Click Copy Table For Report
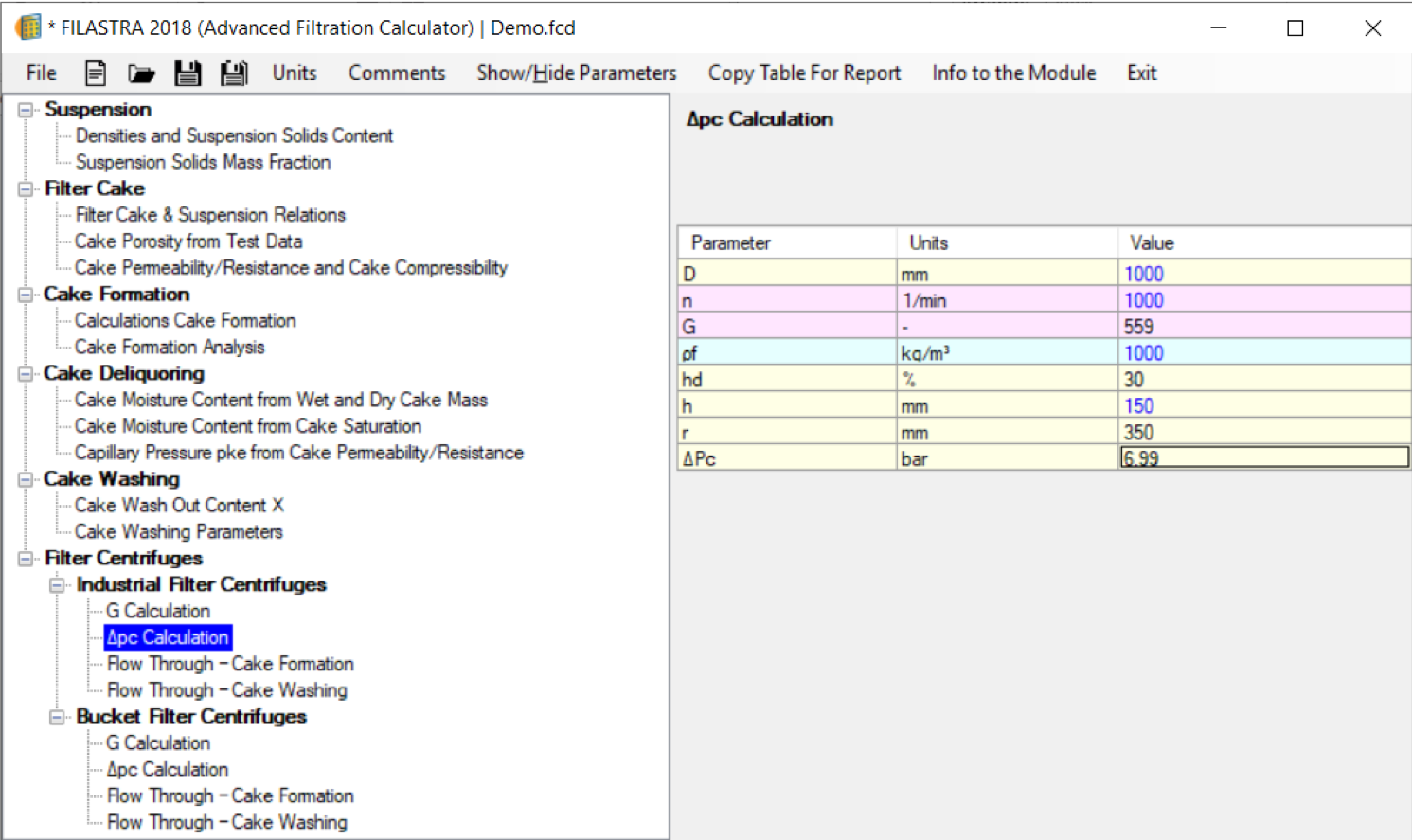This screenshot has width=1412, height=840. (804, 73)
